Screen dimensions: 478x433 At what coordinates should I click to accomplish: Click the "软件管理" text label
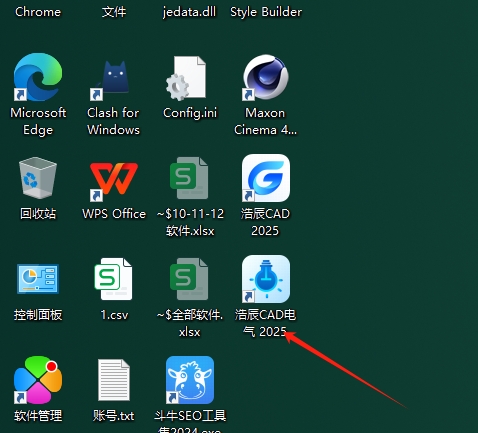click(x=38, y=416)
